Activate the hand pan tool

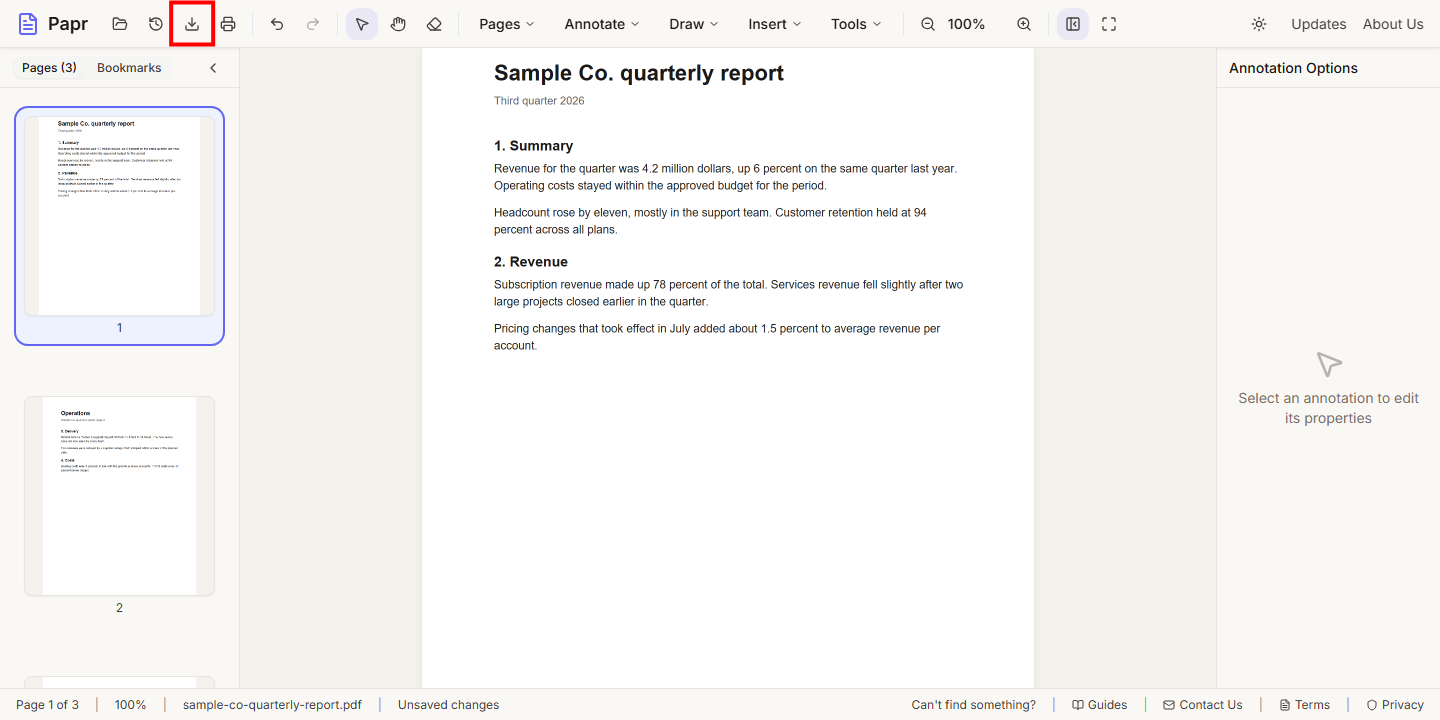(x=398, y=24)
